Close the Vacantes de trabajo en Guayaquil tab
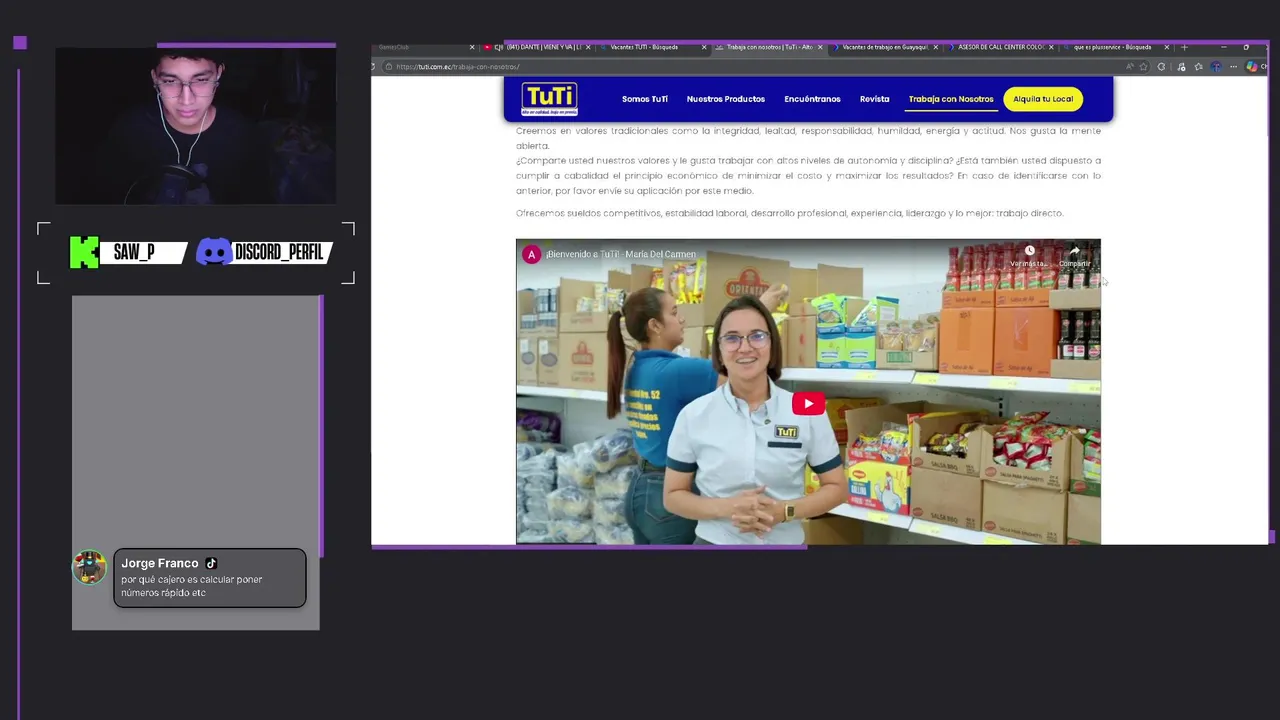The height and width of the screenshot is (720, 1280). click(x=936, y=47)
